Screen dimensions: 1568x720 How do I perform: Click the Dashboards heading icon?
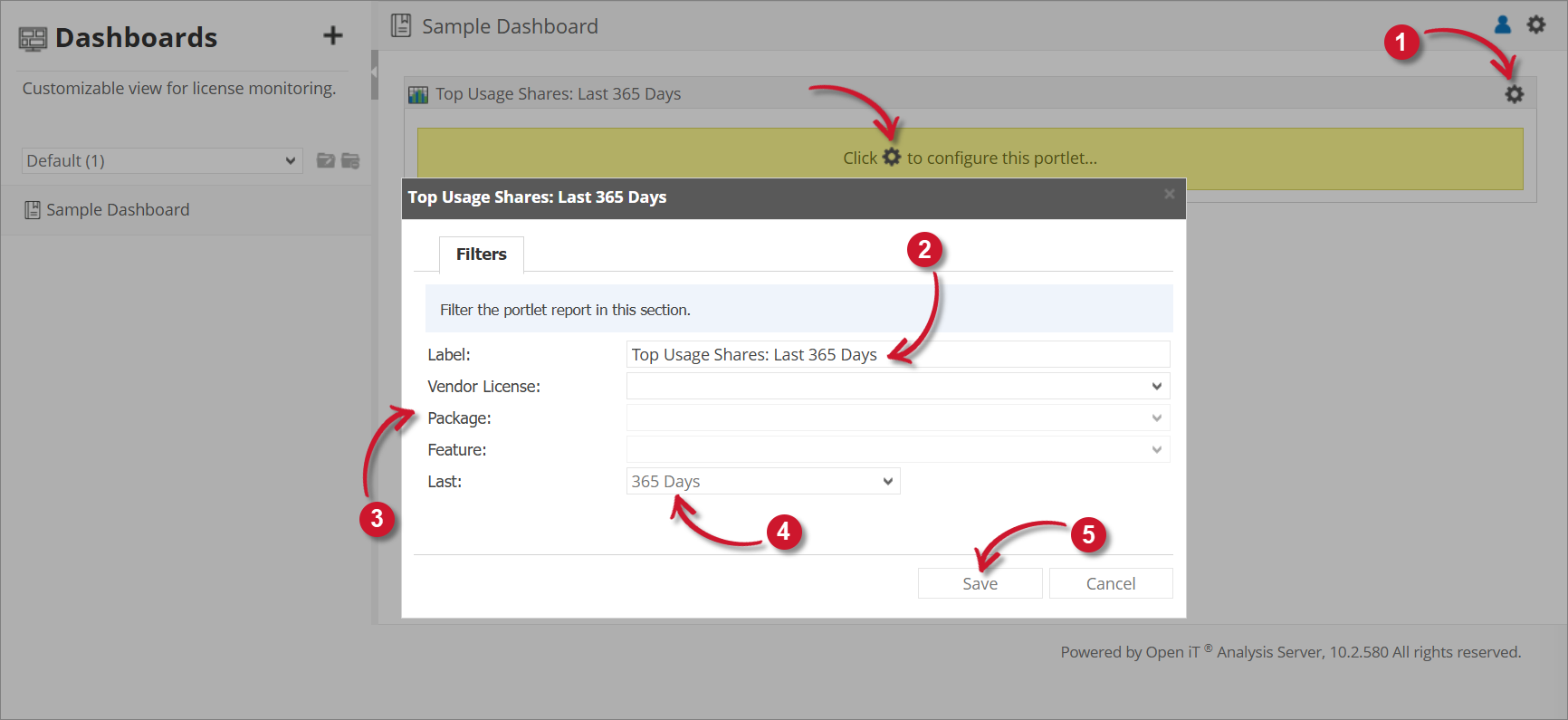(x=33, y=38)
